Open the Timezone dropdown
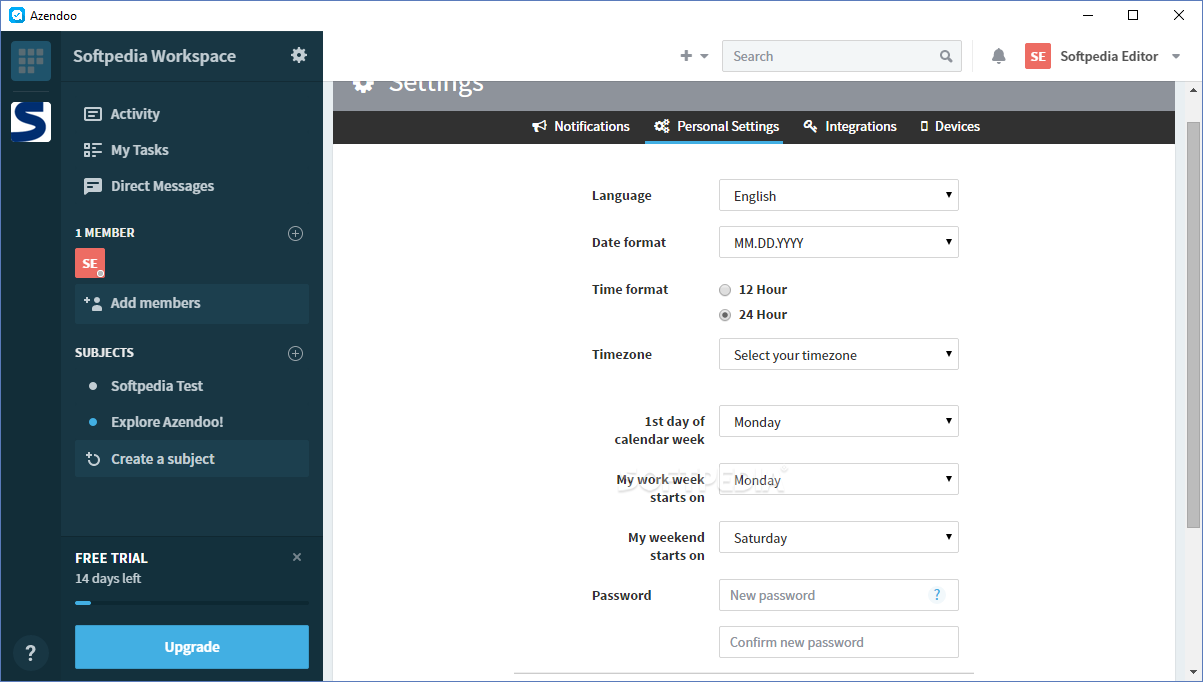The width and height of the screenshot is (1203, 682). 839,354
